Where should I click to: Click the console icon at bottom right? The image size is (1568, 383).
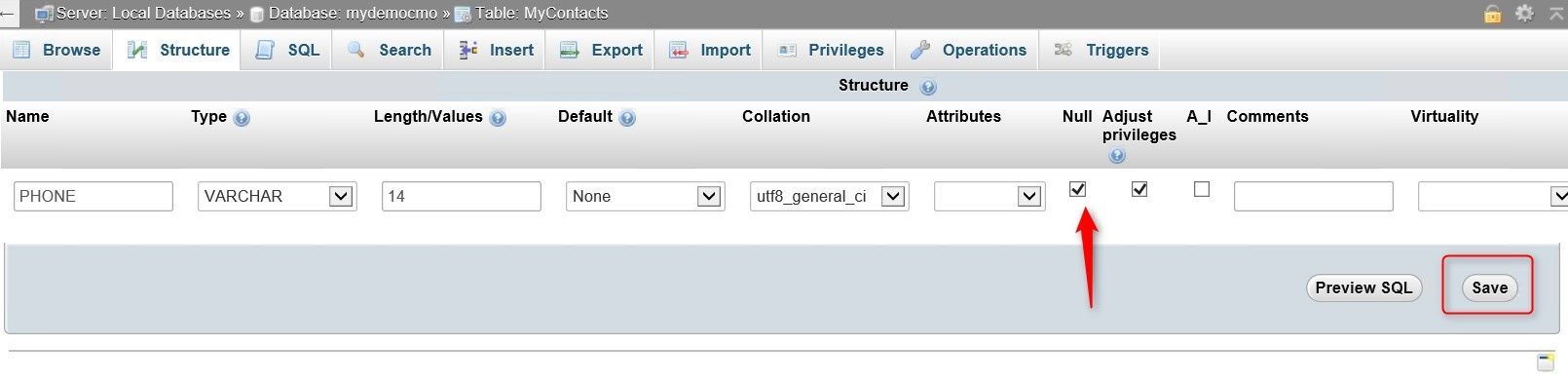pyautogui.click(x=1546, y=363)
